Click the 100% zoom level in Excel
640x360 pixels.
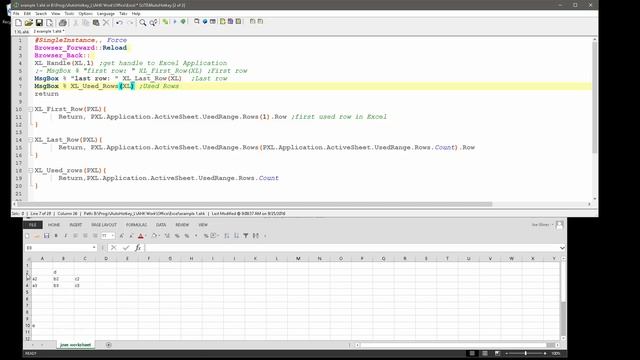pyautogui.click(x=556, y=353)
